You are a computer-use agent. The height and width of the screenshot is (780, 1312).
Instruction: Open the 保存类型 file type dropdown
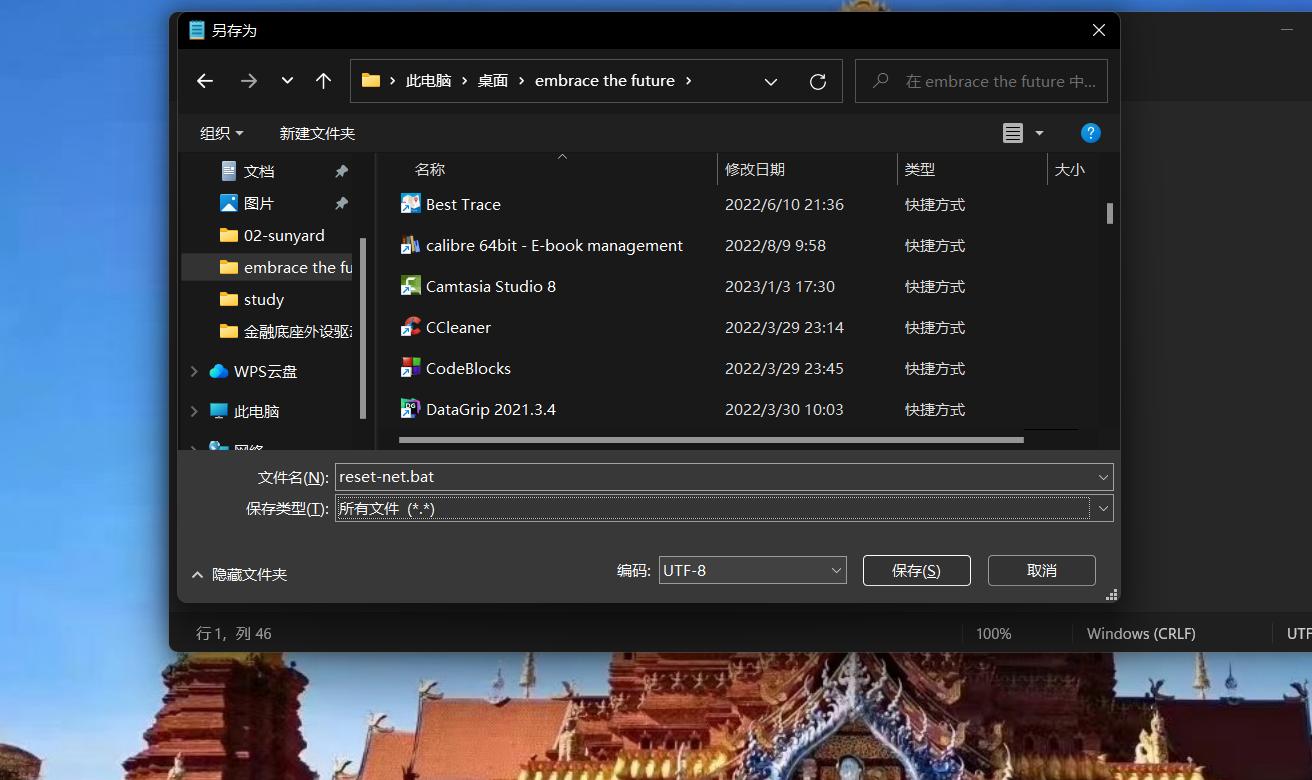click(x=1101, y=508)
